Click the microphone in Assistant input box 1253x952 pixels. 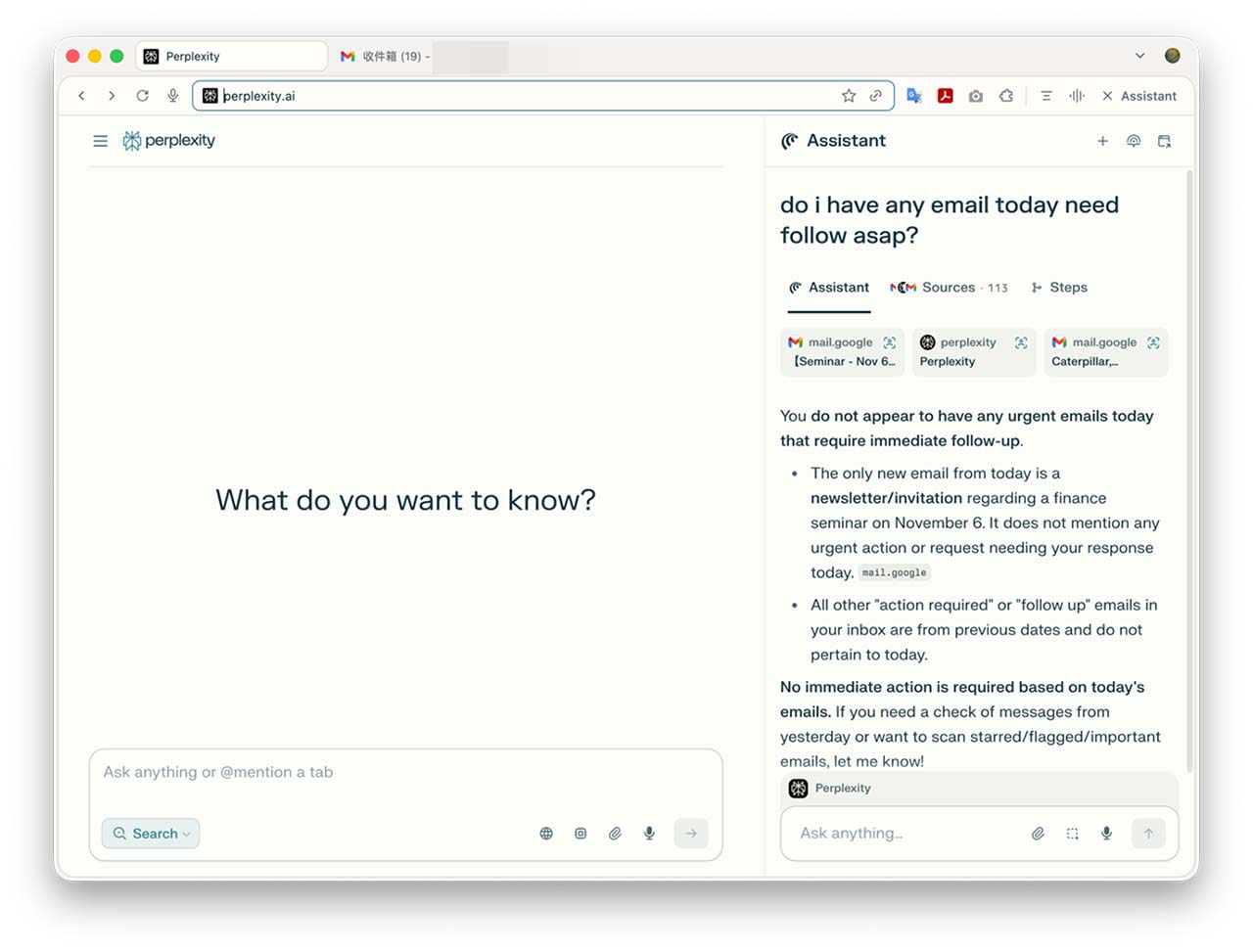[1106, 834]
